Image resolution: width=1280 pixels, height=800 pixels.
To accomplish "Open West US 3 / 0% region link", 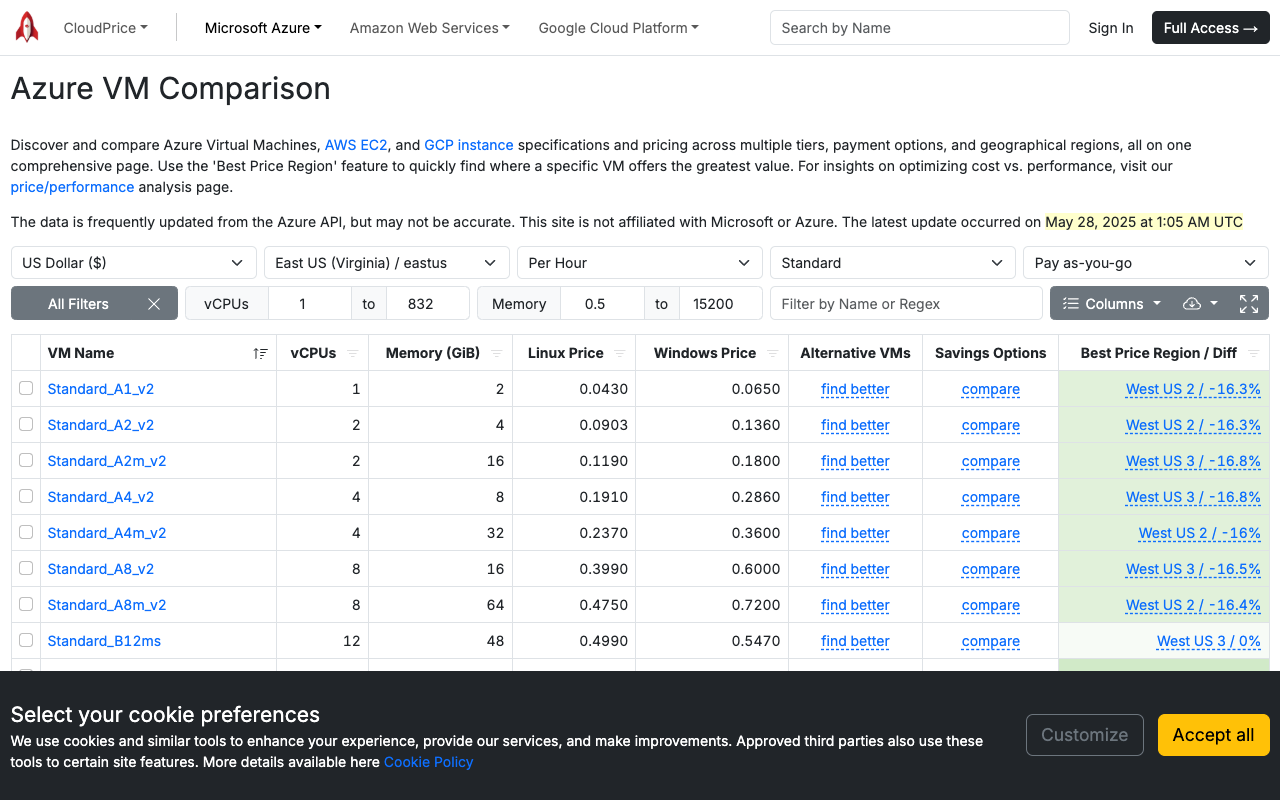I will (x=1209, y=641).
